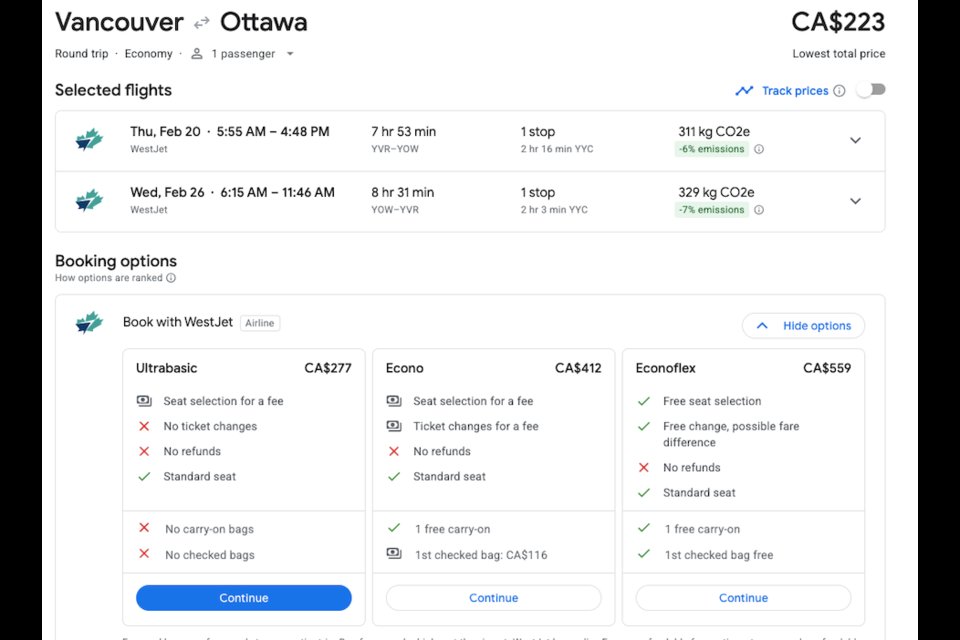Click the 'Airline' tag next to WestJet
The image size is (960, 640).
[x=260, y=323]
